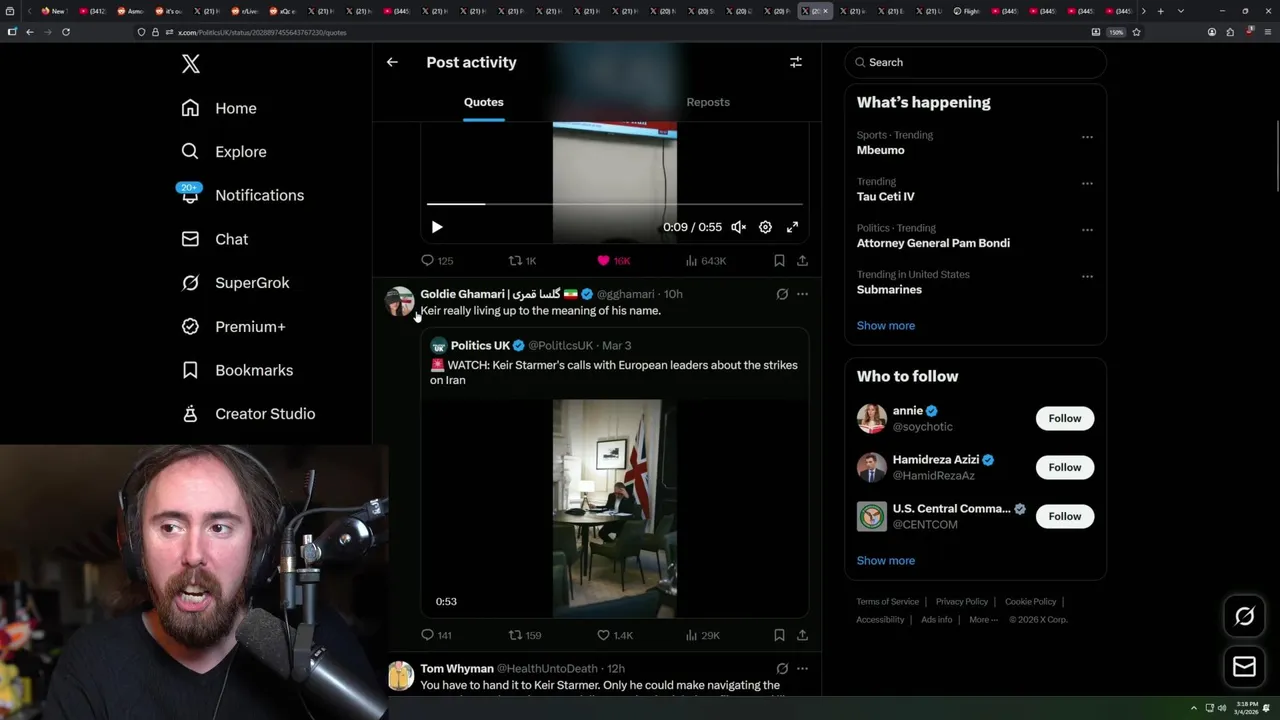1280x720 pixels.
Task: Click Grok icon on Goldie Ghamari post
Action: coord(782,294)
